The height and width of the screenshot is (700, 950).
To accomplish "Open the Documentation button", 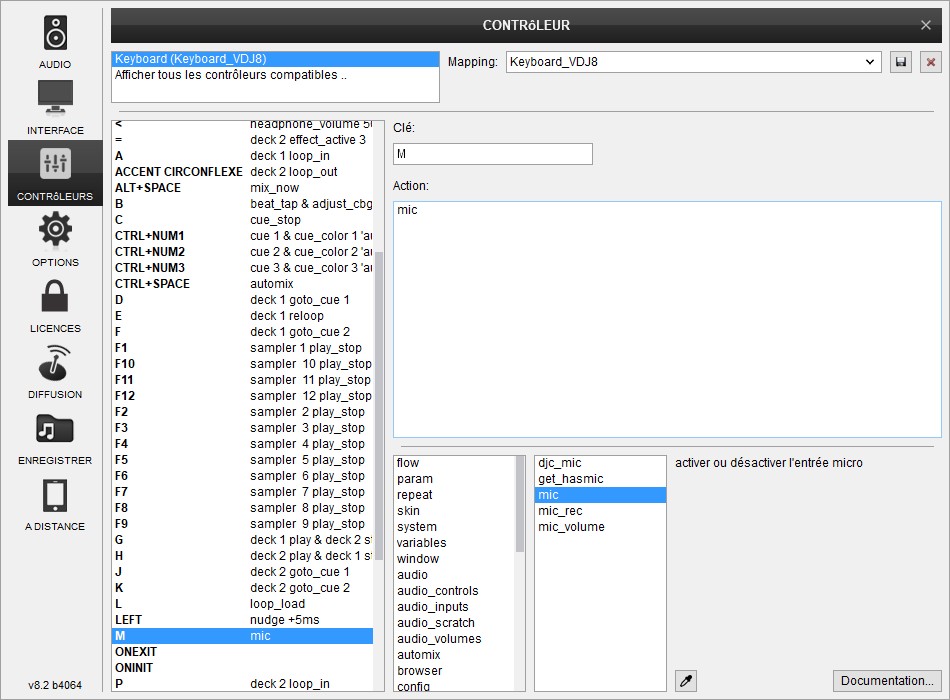I will [887, 681].
